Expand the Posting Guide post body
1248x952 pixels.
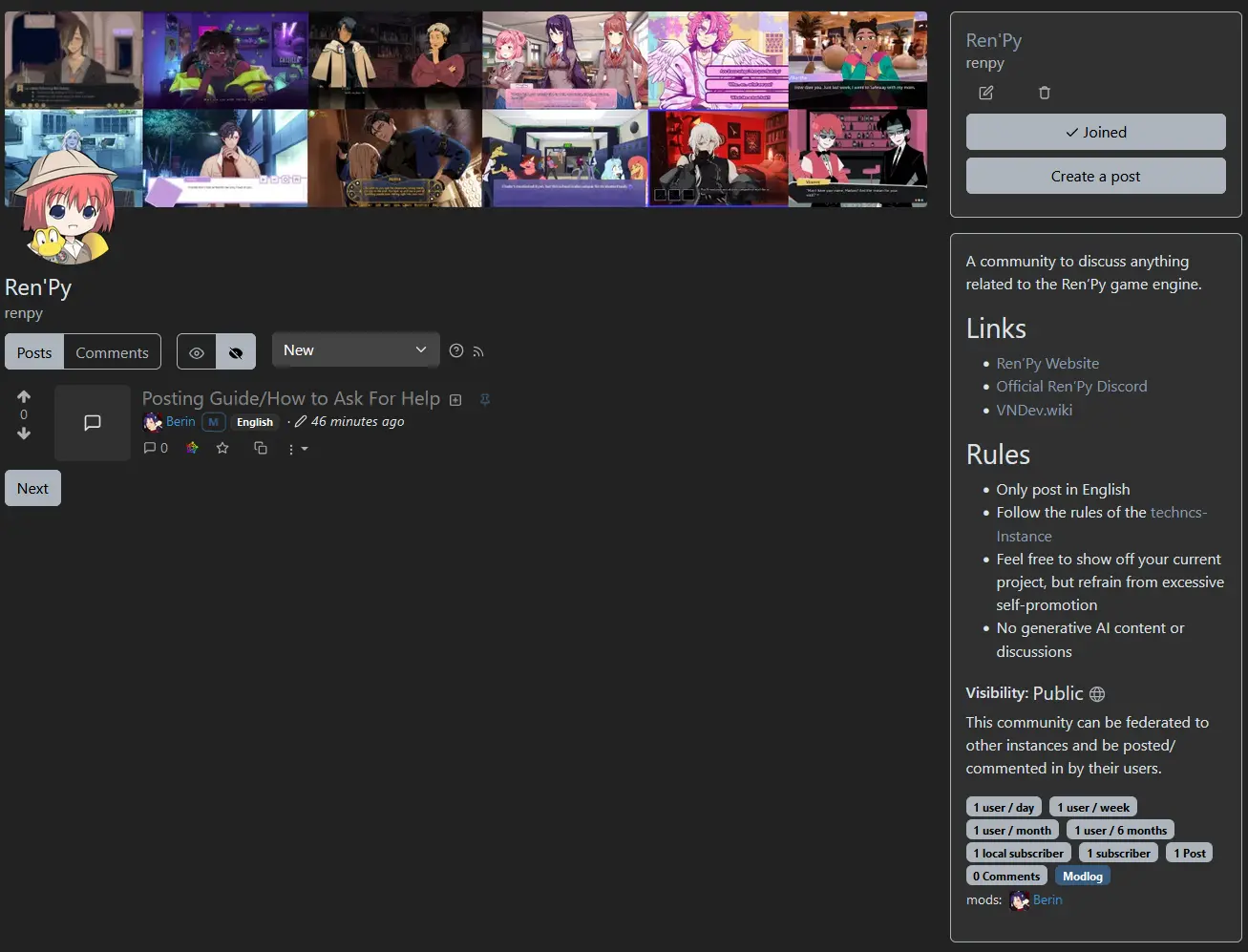[455, 400]
